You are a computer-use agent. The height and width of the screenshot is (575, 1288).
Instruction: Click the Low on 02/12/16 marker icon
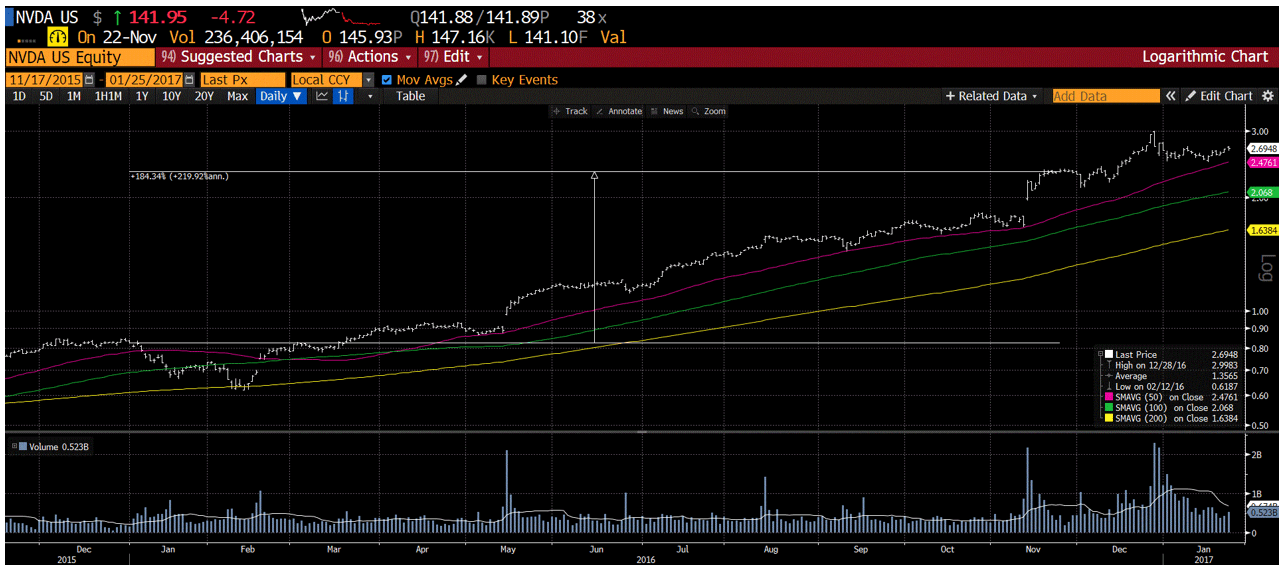pyautogui.click(x=1108, y=386)
